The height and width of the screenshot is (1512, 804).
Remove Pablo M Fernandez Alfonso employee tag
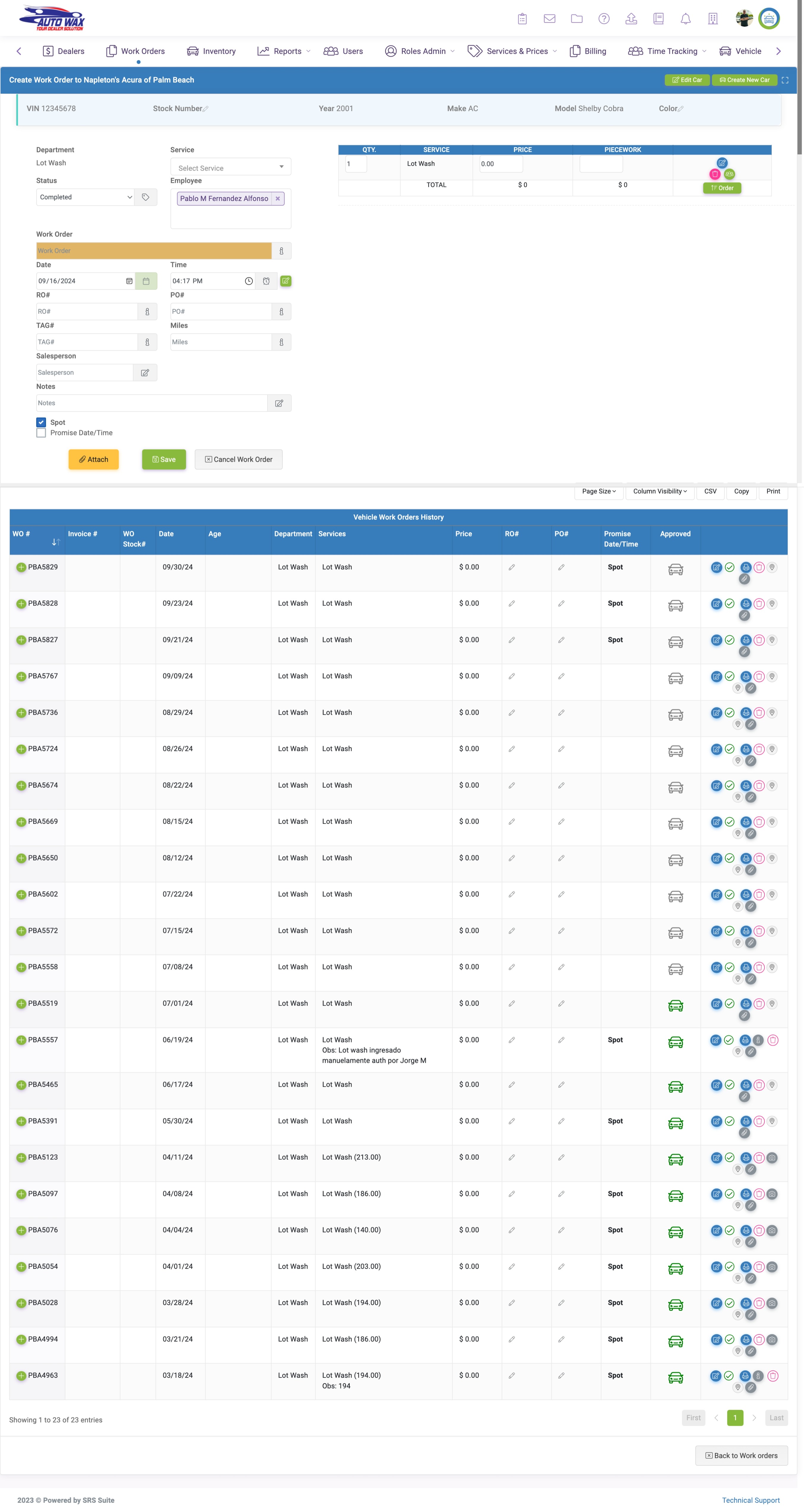(278, 199)
